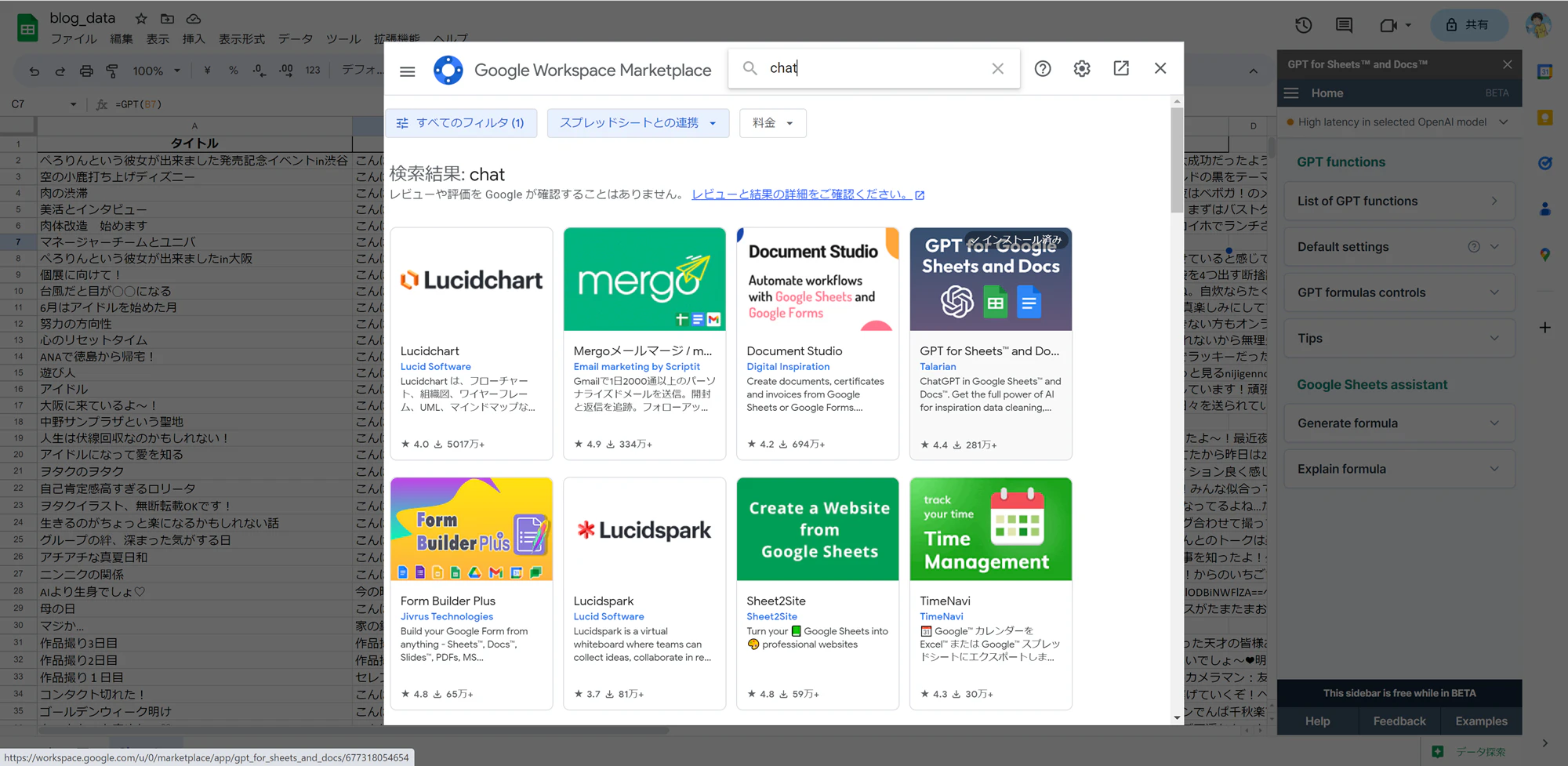Click the undo icon in Sheets toolbar
Image resolution: width=1568 pixels, height=766 pixels.
pyautogui.click(x=34, y=71)
